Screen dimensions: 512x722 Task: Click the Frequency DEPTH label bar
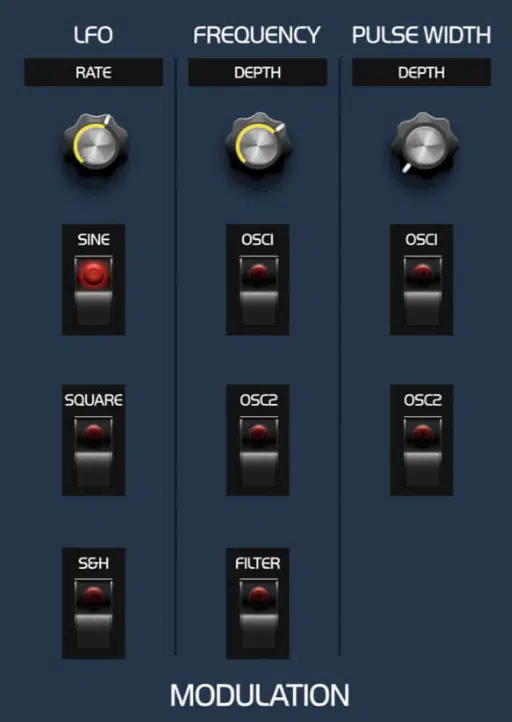click(257, 72)
